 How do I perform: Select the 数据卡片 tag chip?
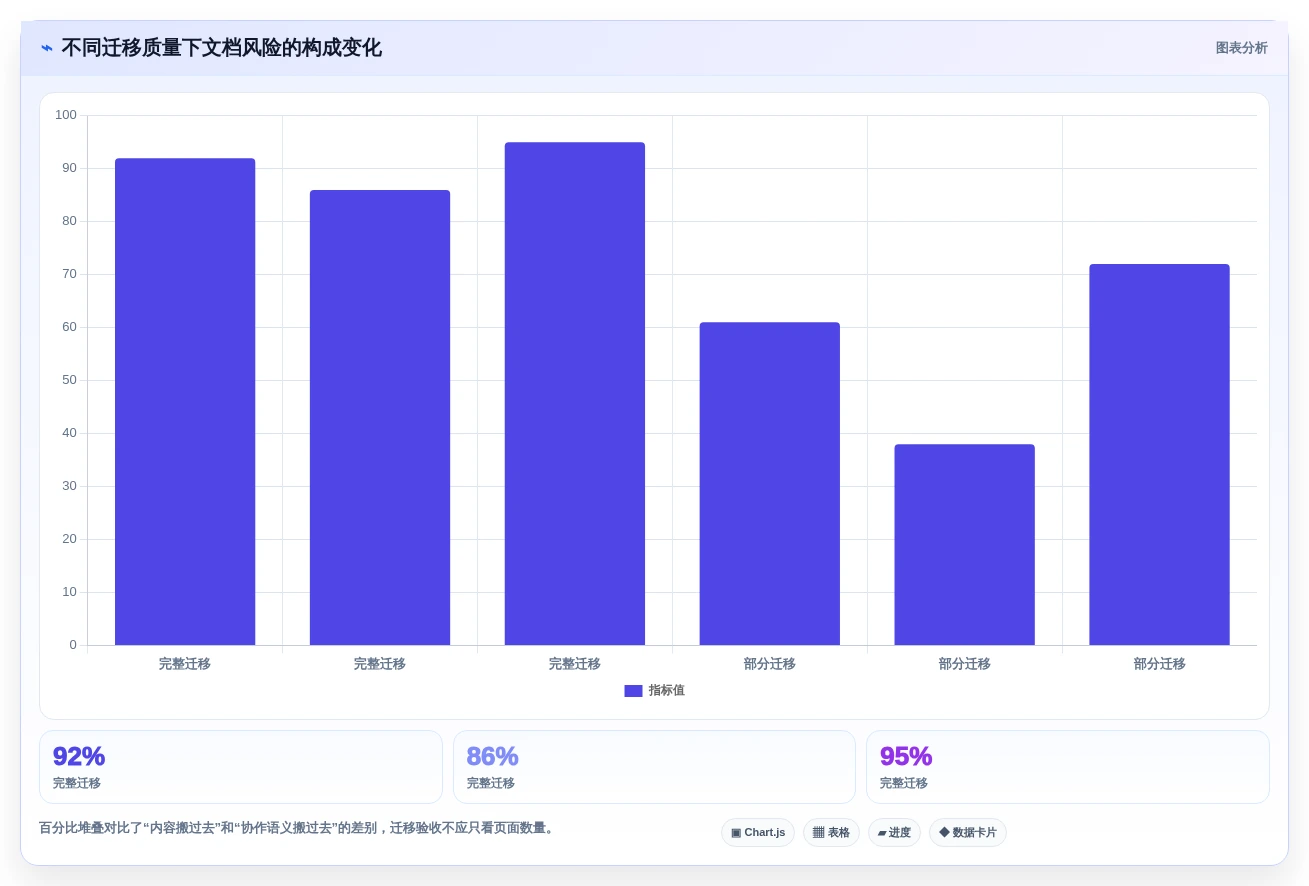click(968, 833)
